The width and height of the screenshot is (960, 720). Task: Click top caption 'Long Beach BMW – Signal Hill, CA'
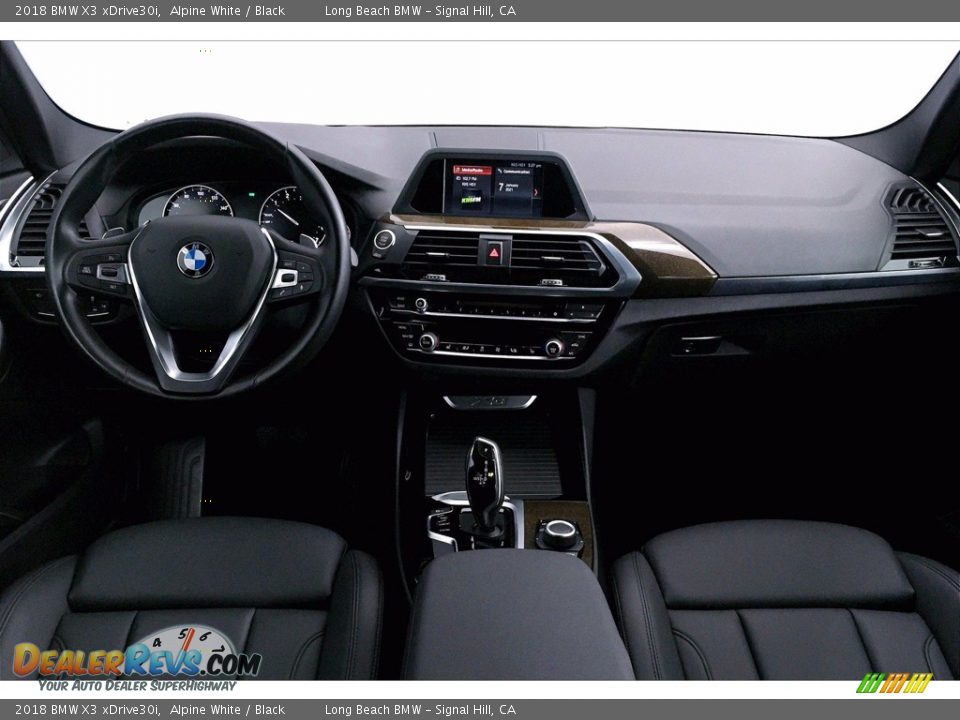[x=420, y=10]
